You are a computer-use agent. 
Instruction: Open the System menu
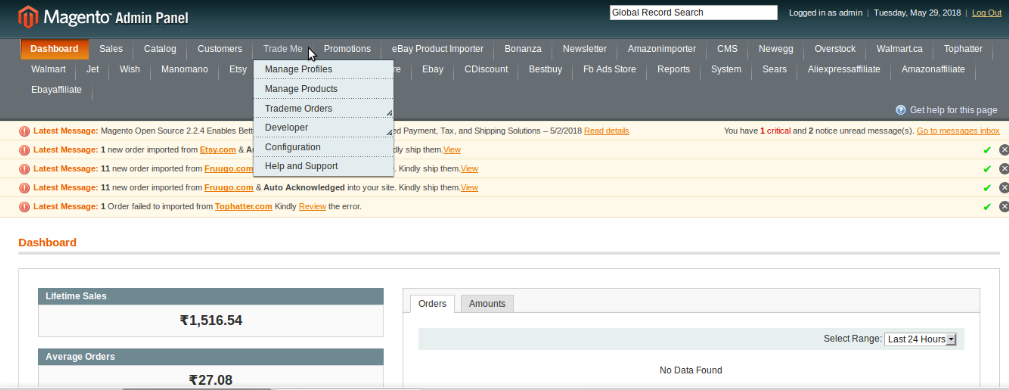point(726,69)
